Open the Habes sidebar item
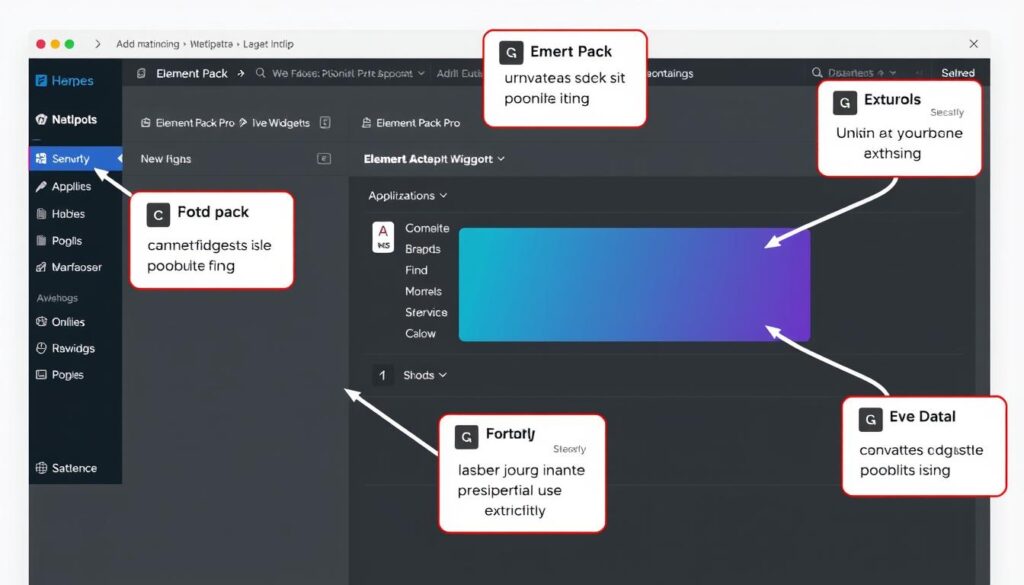This screenshot has width=1024, height=585. 61,213
